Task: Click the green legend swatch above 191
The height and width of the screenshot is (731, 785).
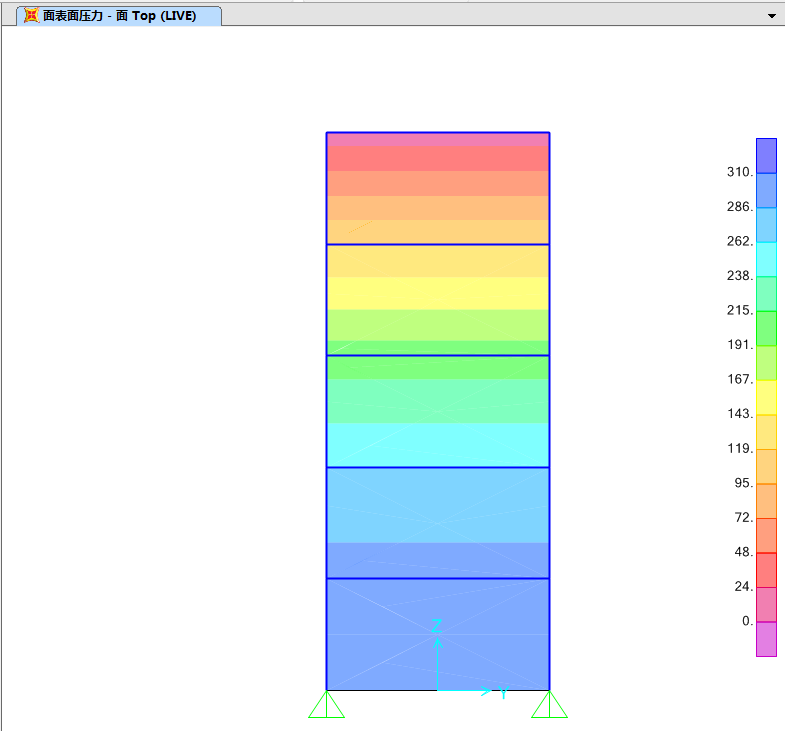Action: click(766, 328)
